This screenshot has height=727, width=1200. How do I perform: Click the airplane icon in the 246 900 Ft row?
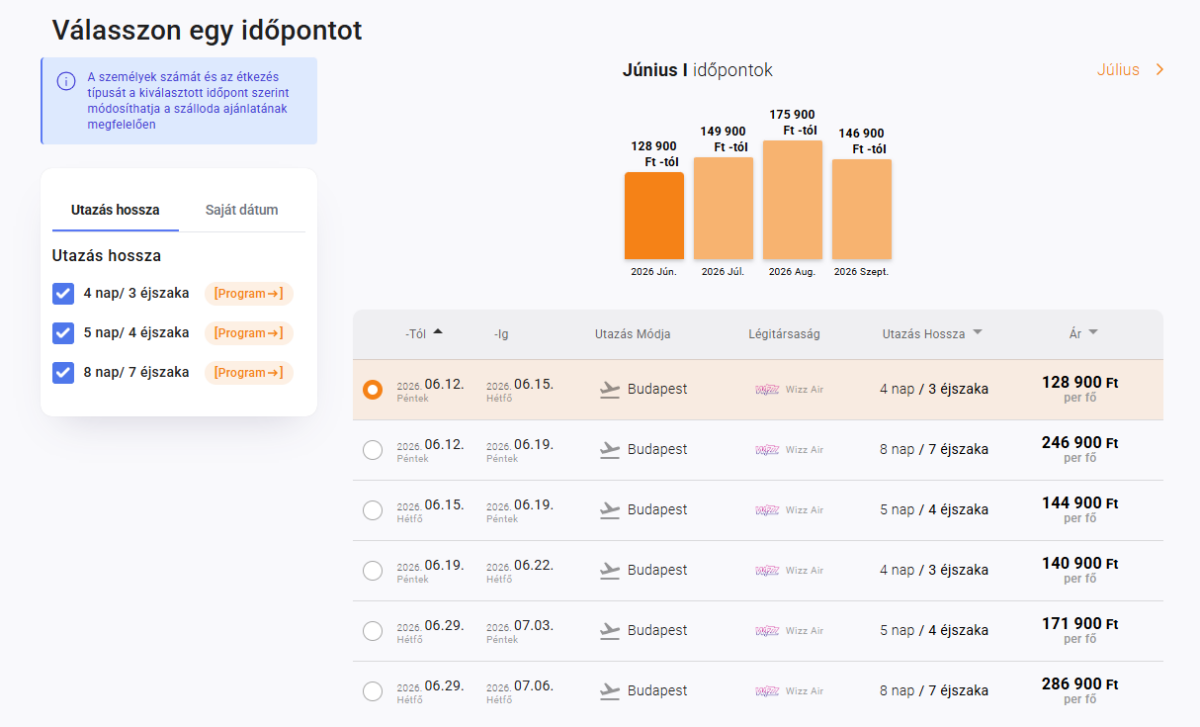[610, 450]
